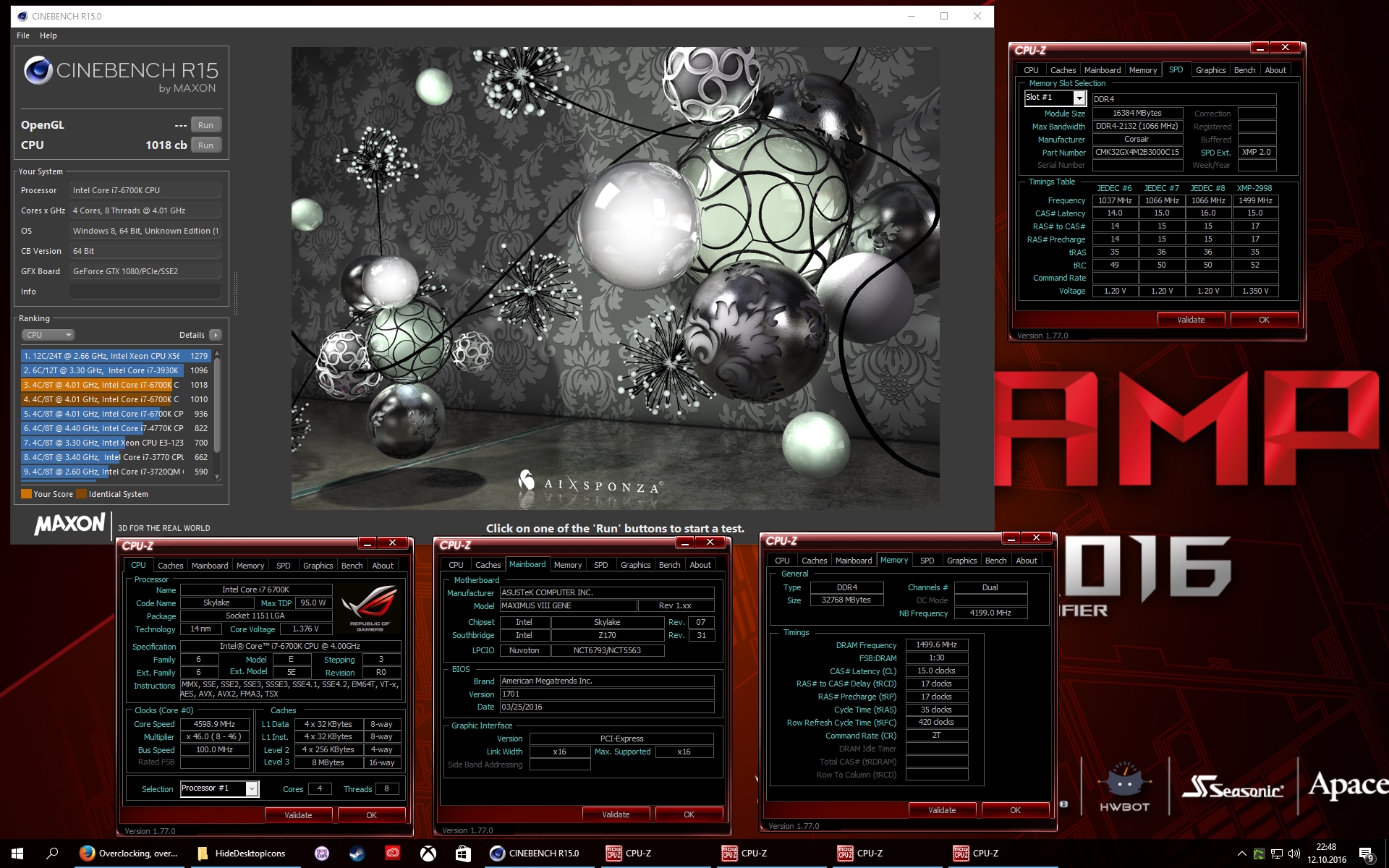Viewport: 1389px width, 868px height.
Task: Switch to the CINEBENCH R15.0 taskbar item
Action: pos(539,854)
